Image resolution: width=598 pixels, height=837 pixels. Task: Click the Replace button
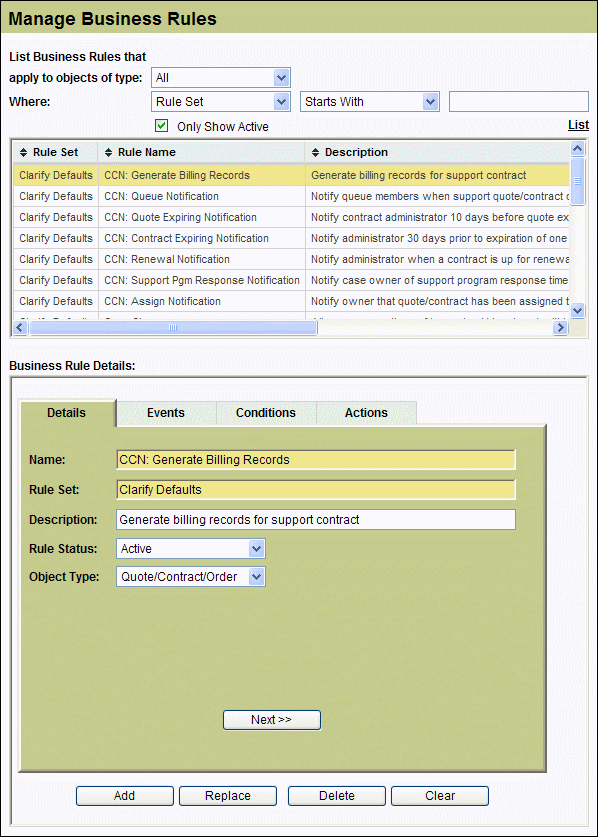(228, 795)
